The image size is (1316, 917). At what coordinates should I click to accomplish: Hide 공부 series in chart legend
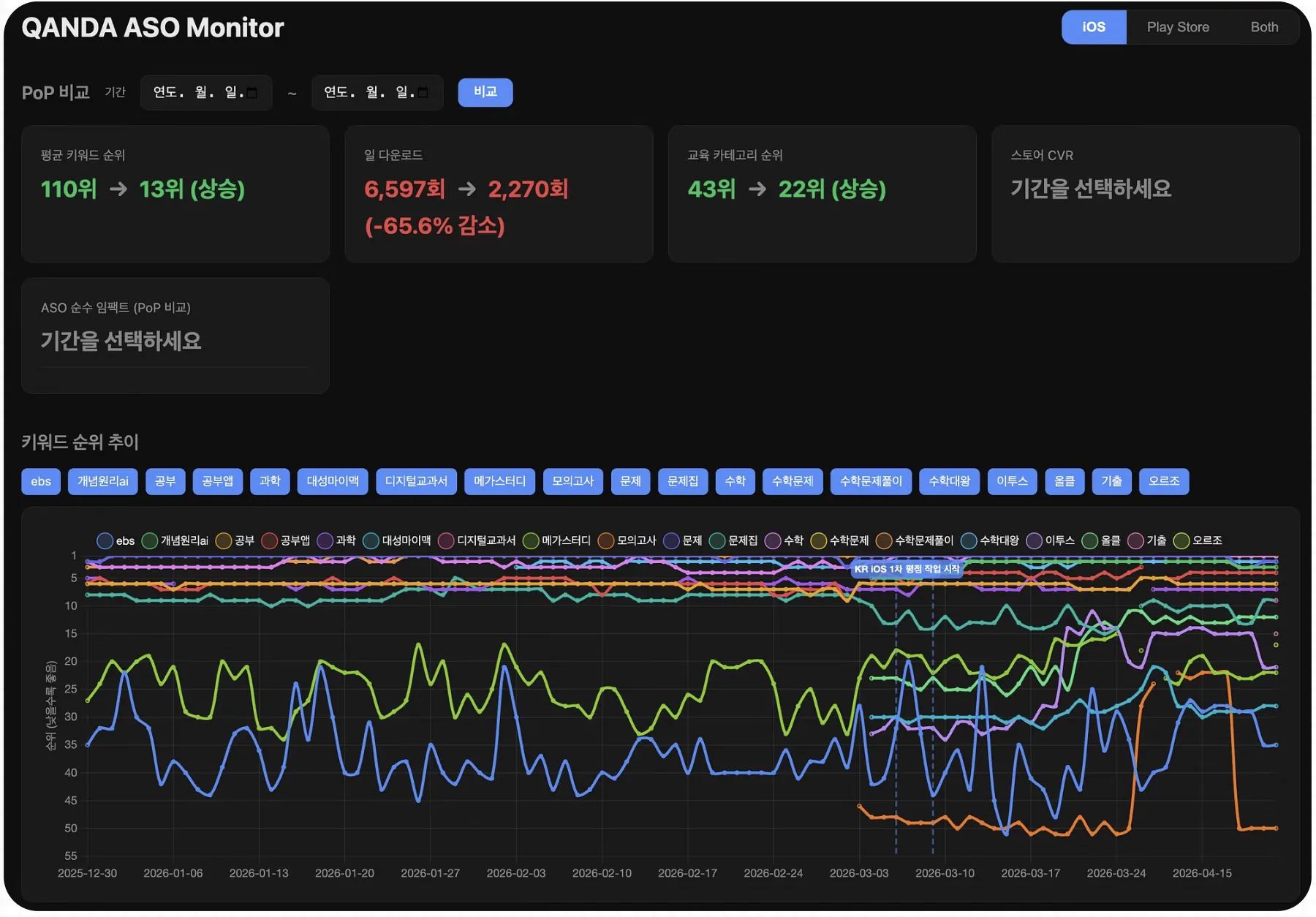[235, 540]
